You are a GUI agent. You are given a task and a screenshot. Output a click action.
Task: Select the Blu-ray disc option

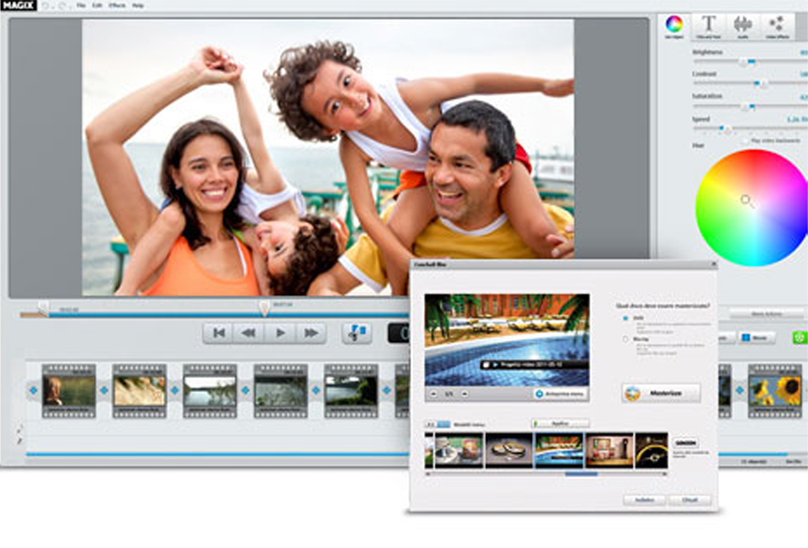coord(626,340)
